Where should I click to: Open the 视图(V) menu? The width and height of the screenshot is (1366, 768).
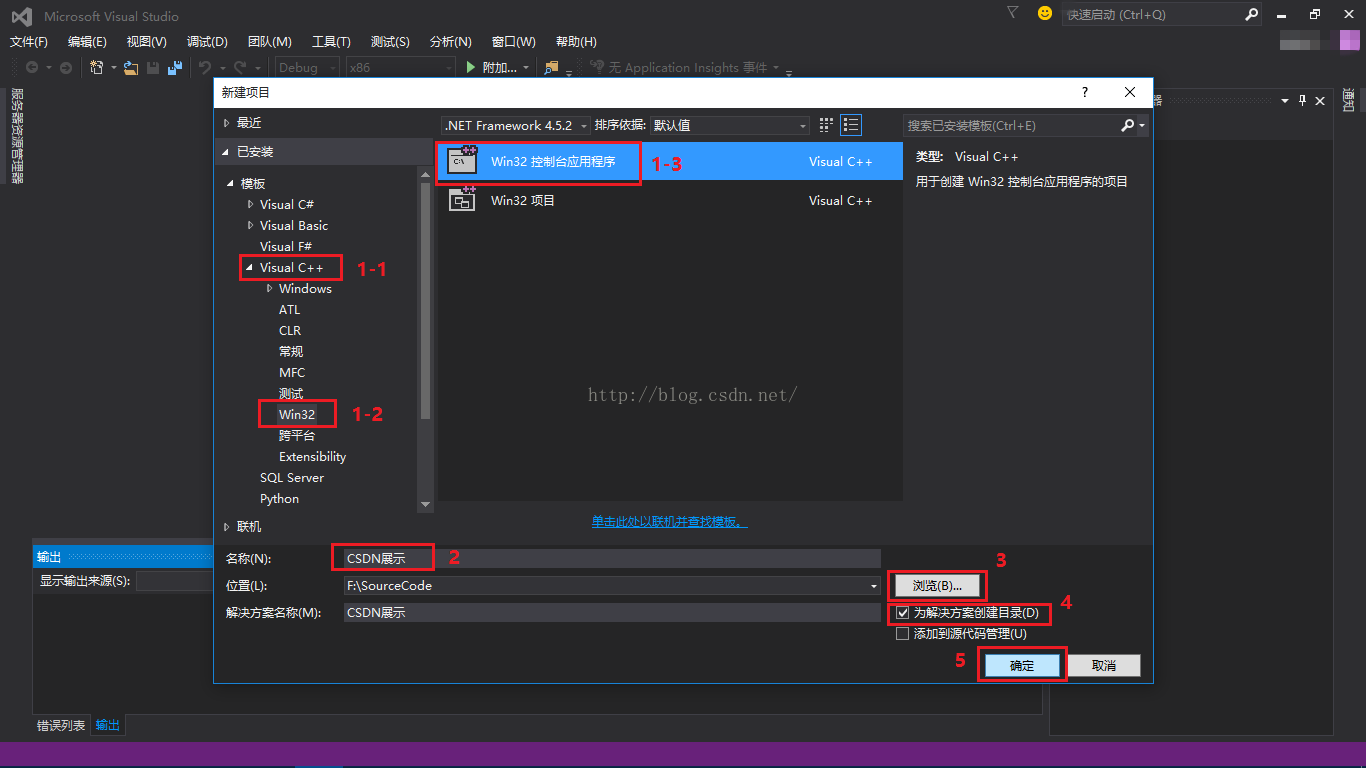147,41
